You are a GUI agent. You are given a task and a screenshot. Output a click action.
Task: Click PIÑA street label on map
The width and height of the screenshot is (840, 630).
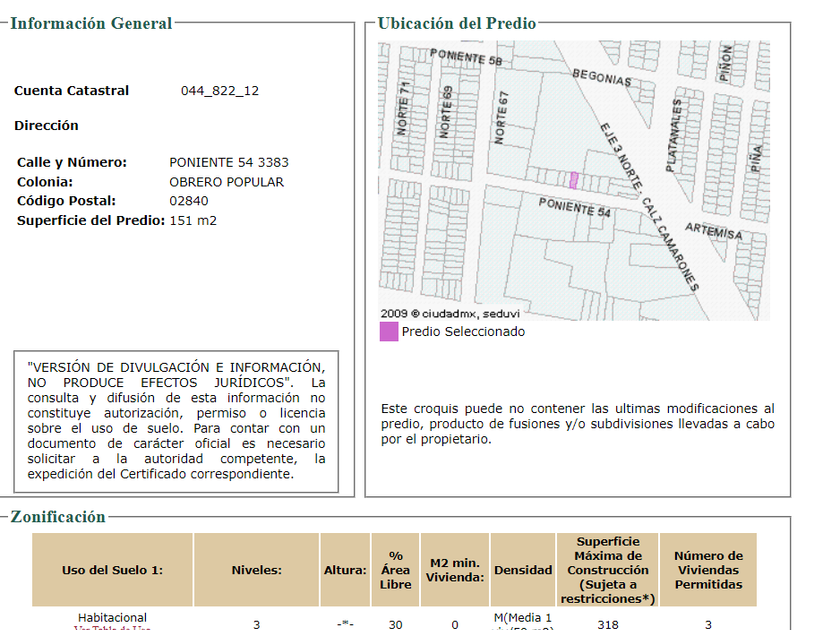[x=755, y=159]
